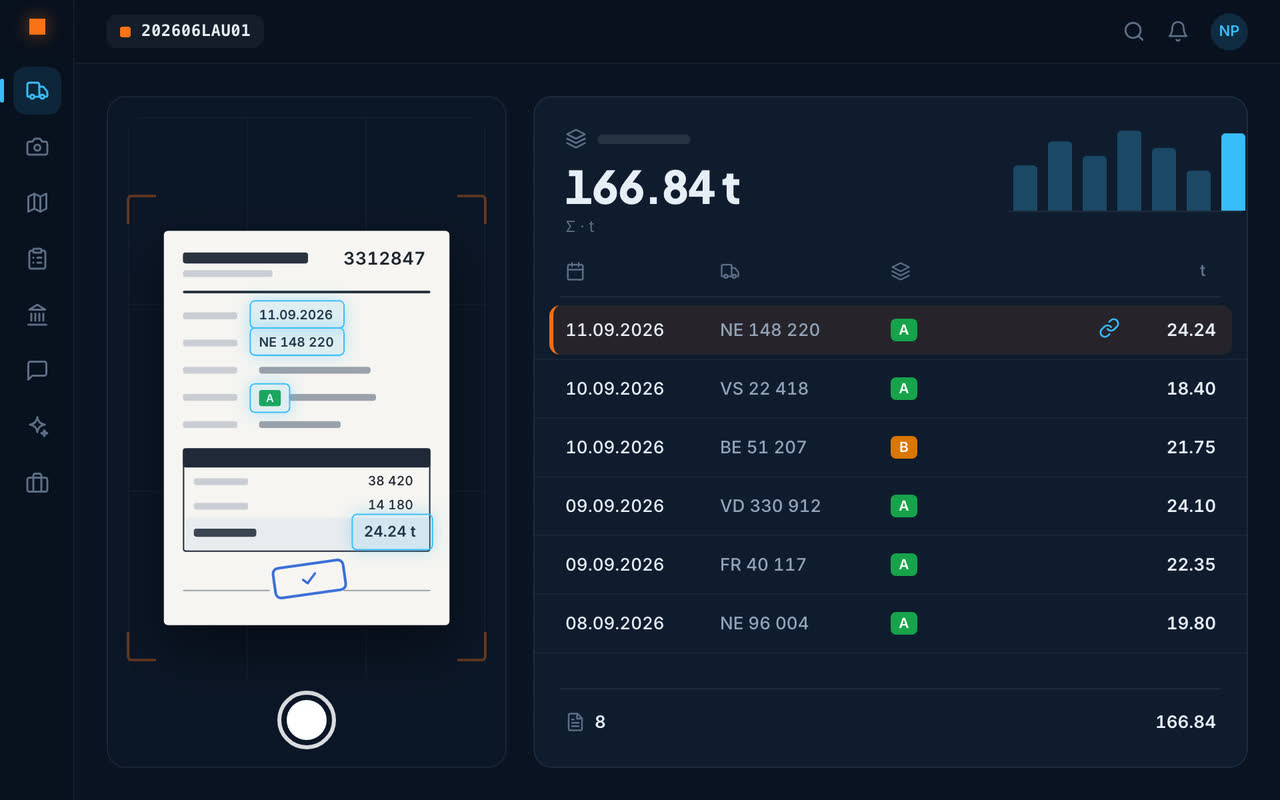The image size is (1280, 800).
Task: Select the highlighted rightmost chart bar
Action: click(1233, 172)
